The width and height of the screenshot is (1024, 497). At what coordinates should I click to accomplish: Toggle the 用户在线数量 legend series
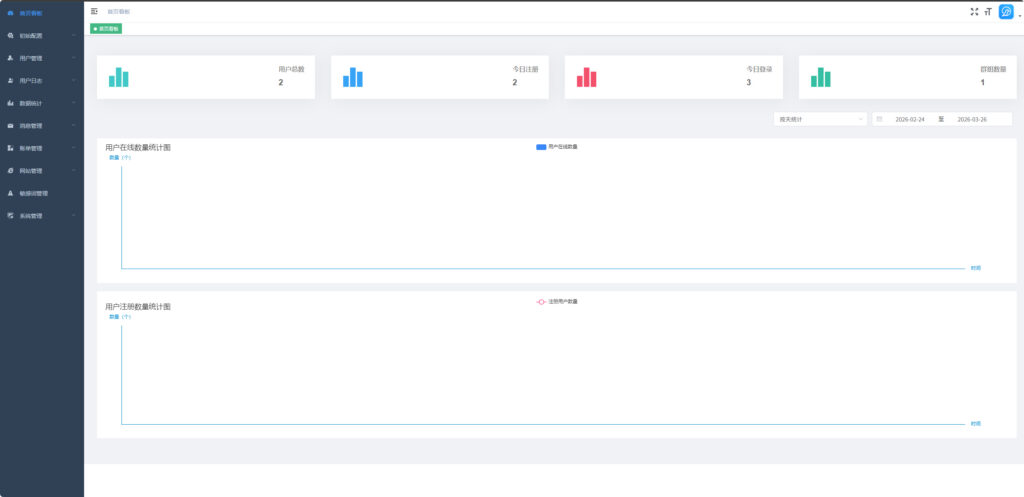click(x=557, y=147)
